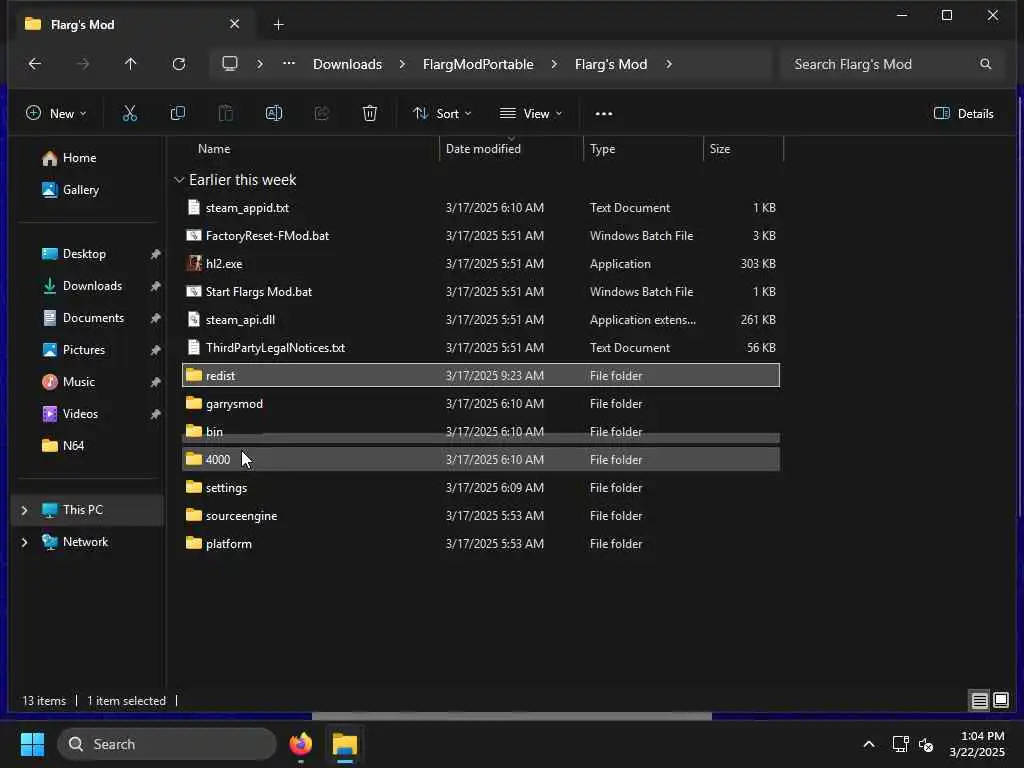Open the clock and date panel

click(977, 744)
